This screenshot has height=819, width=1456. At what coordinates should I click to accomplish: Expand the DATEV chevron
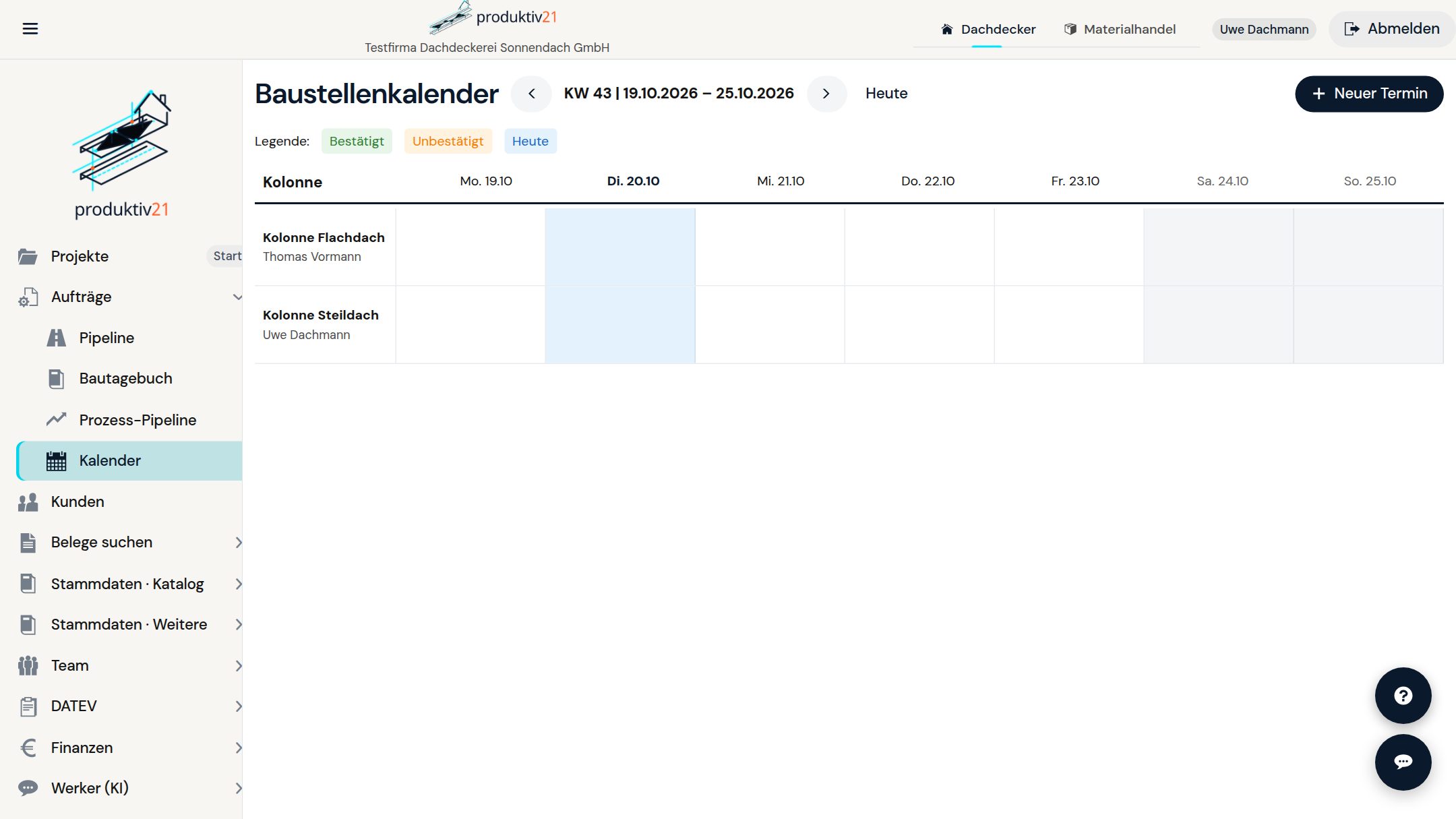238,706
